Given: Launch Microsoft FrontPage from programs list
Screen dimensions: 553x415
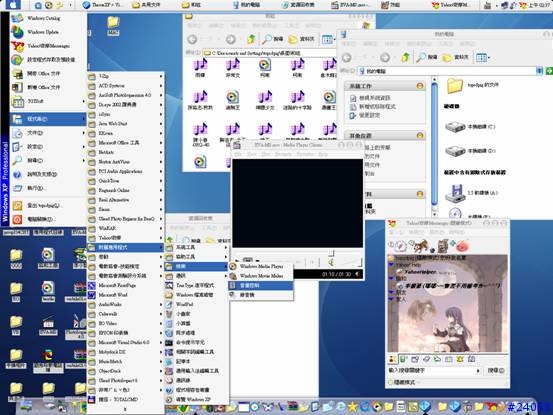Looking at the screenshot, I should (x=125, y=285).
